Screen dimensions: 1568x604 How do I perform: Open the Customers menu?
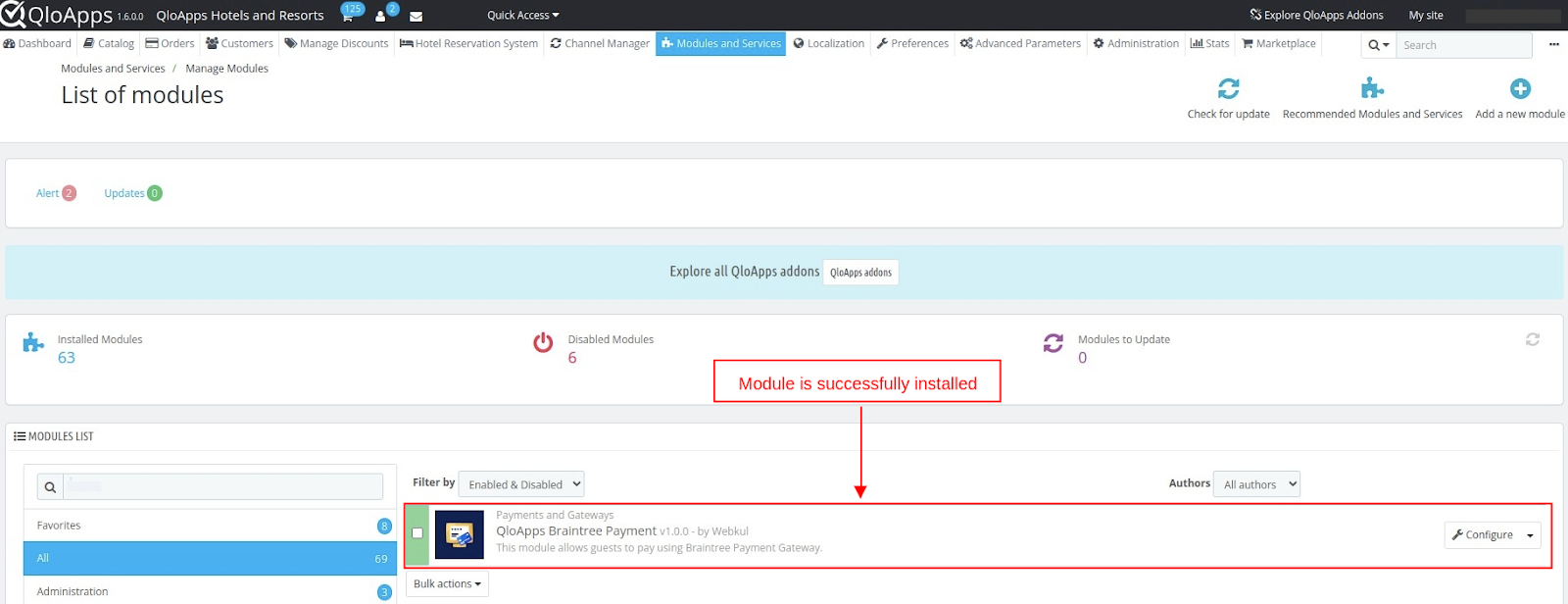tap(239, 44)
